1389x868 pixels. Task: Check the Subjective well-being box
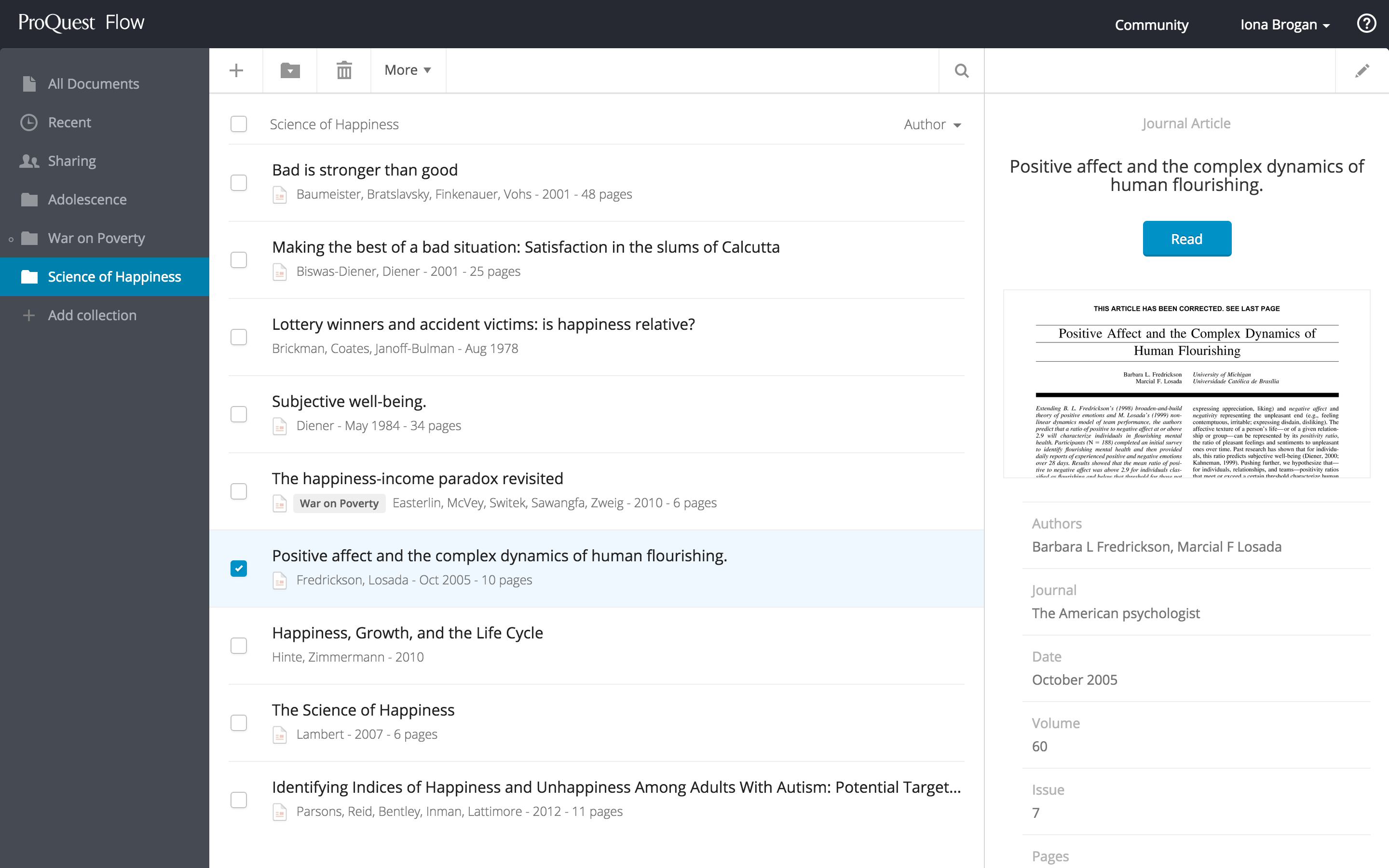(238, 414)
